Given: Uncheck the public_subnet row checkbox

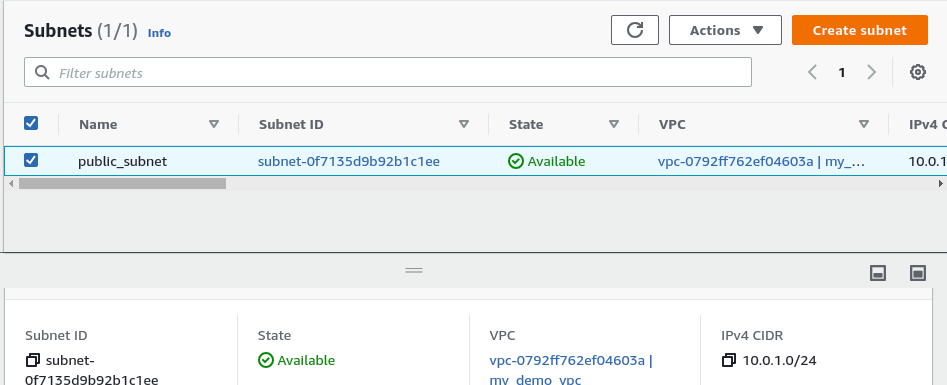Looking at the screenshot, I should pyautogui.click(x=31, y=160).
